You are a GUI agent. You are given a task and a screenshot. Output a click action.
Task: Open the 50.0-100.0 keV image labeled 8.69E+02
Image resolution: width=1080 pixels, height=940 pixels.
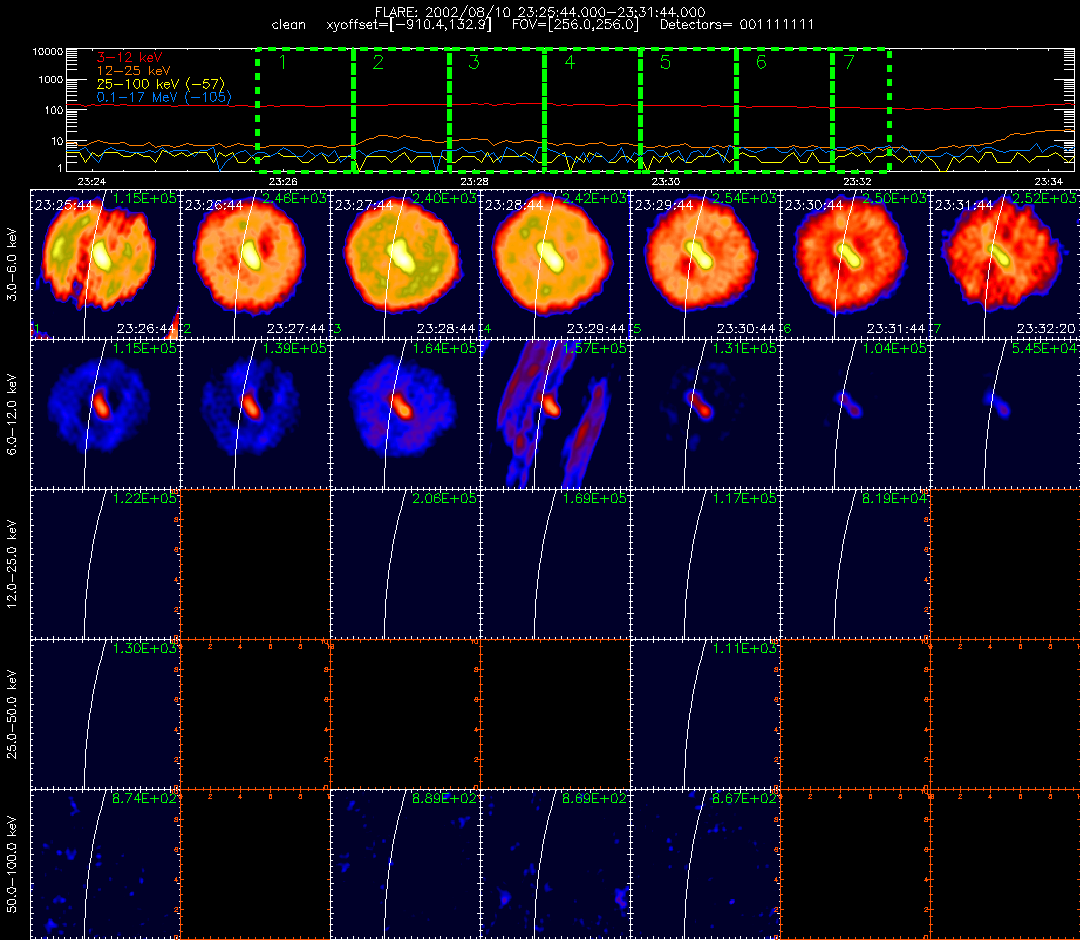pos(556,865)
